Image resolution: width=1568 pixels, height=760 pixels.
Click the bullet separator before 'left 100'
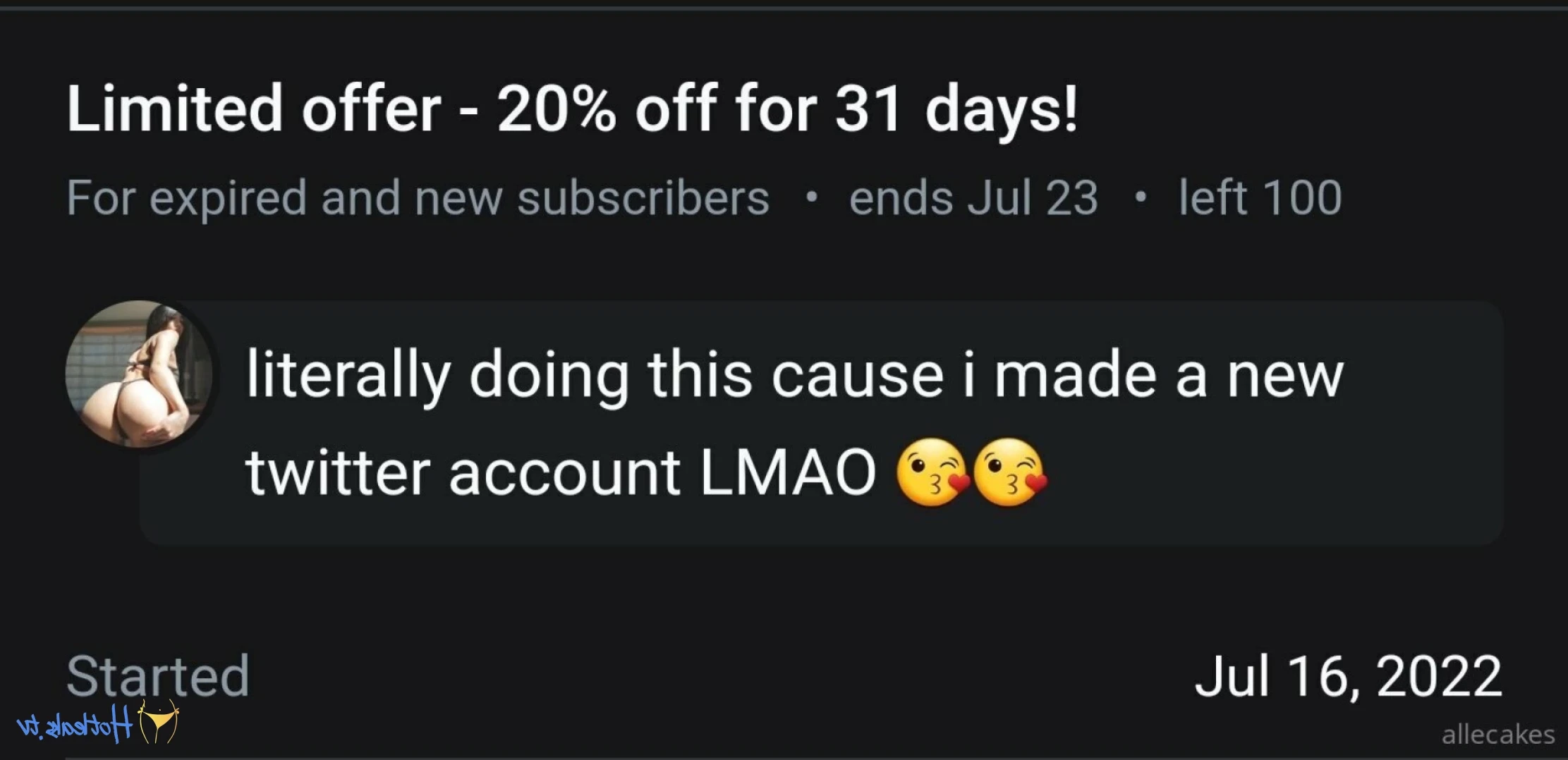click(1140, 197)
